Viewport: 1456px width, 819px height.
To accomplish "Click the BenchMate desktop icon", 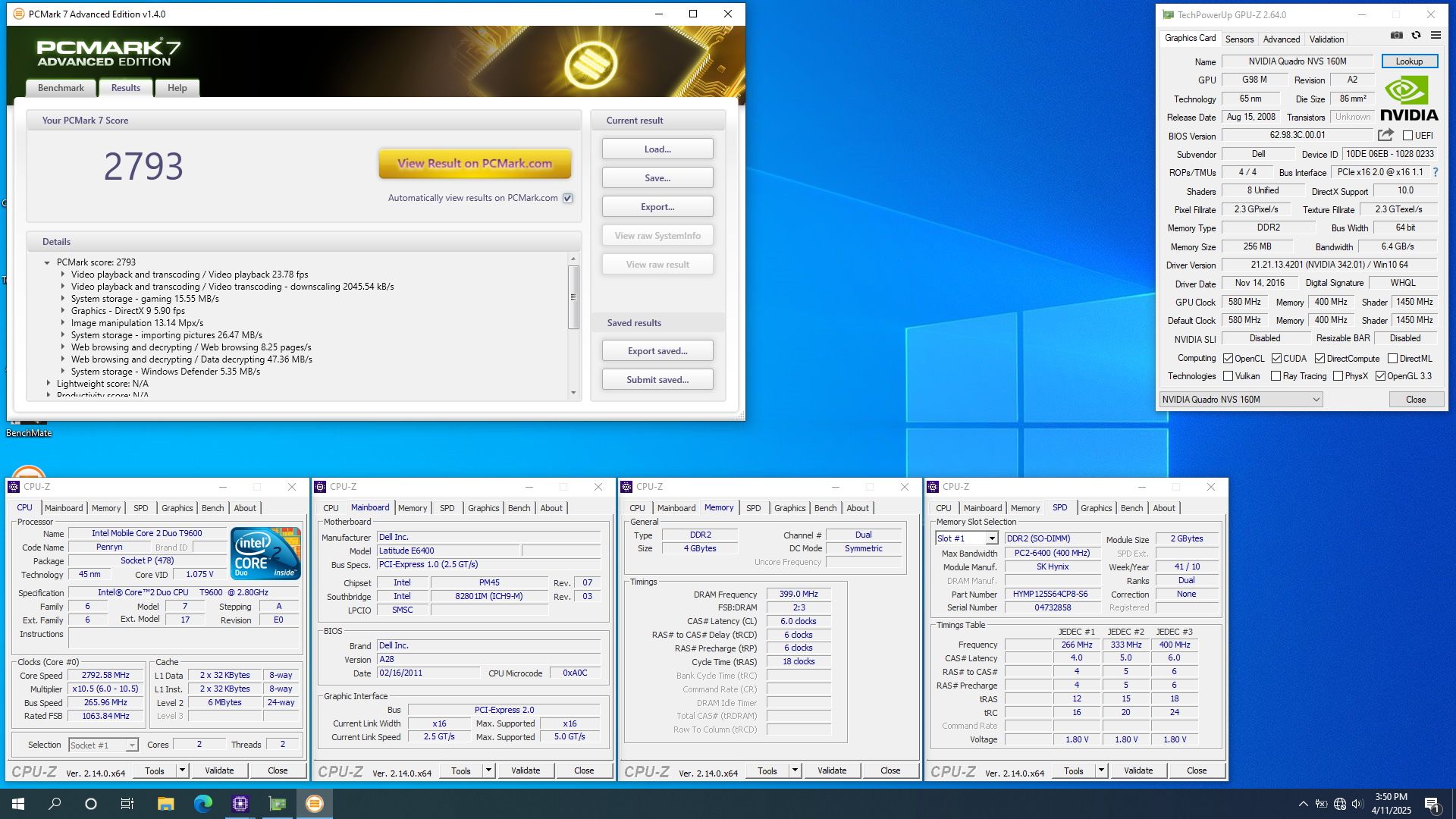I will tap(29, 428).
